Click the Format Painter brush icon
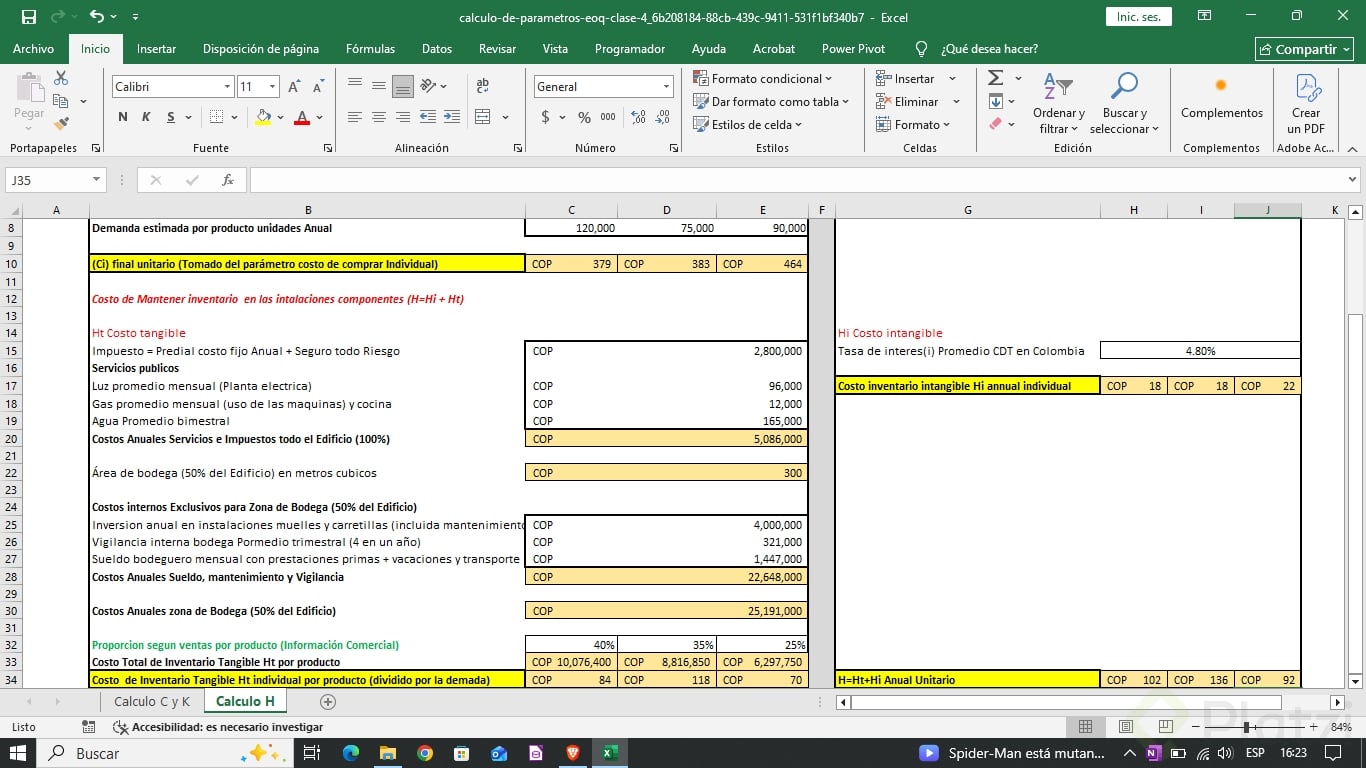This screenshot has width=1366, height=768. (61, 124)
